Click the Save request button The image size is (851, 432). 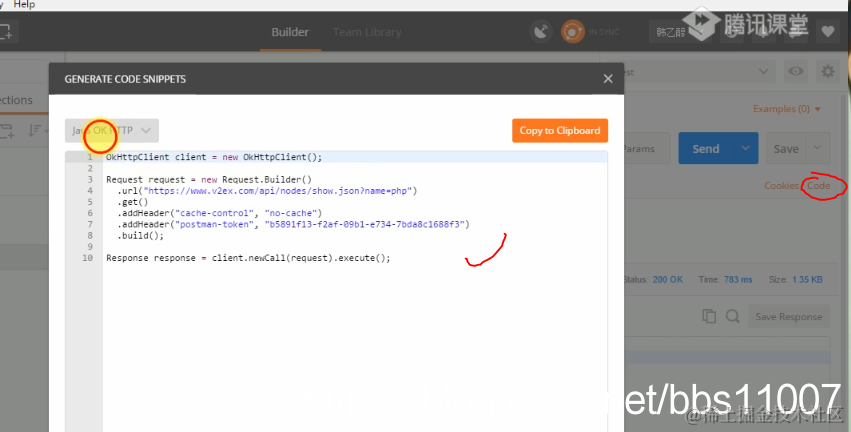(786, 149)
